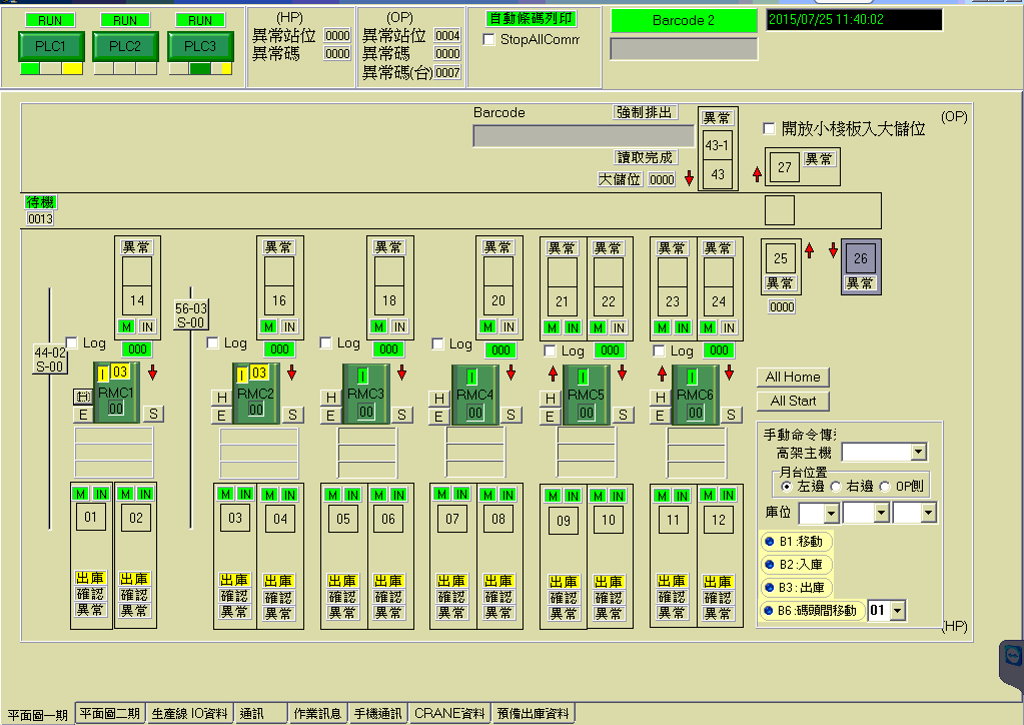Check the 開放小棧板入大儲位 checkbox
This screenshot has height=725, width=1024.
tap(769, 128)
